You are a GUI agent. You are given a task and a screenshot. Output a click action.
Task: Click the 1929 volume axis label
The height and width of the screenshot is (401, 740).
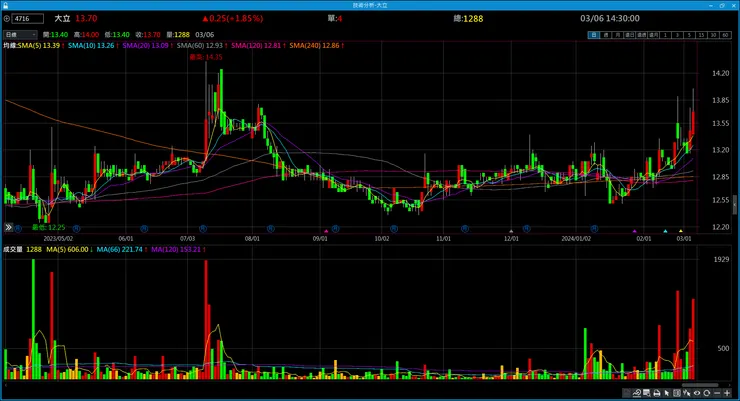pyautogui.click(x=721, y=259)
